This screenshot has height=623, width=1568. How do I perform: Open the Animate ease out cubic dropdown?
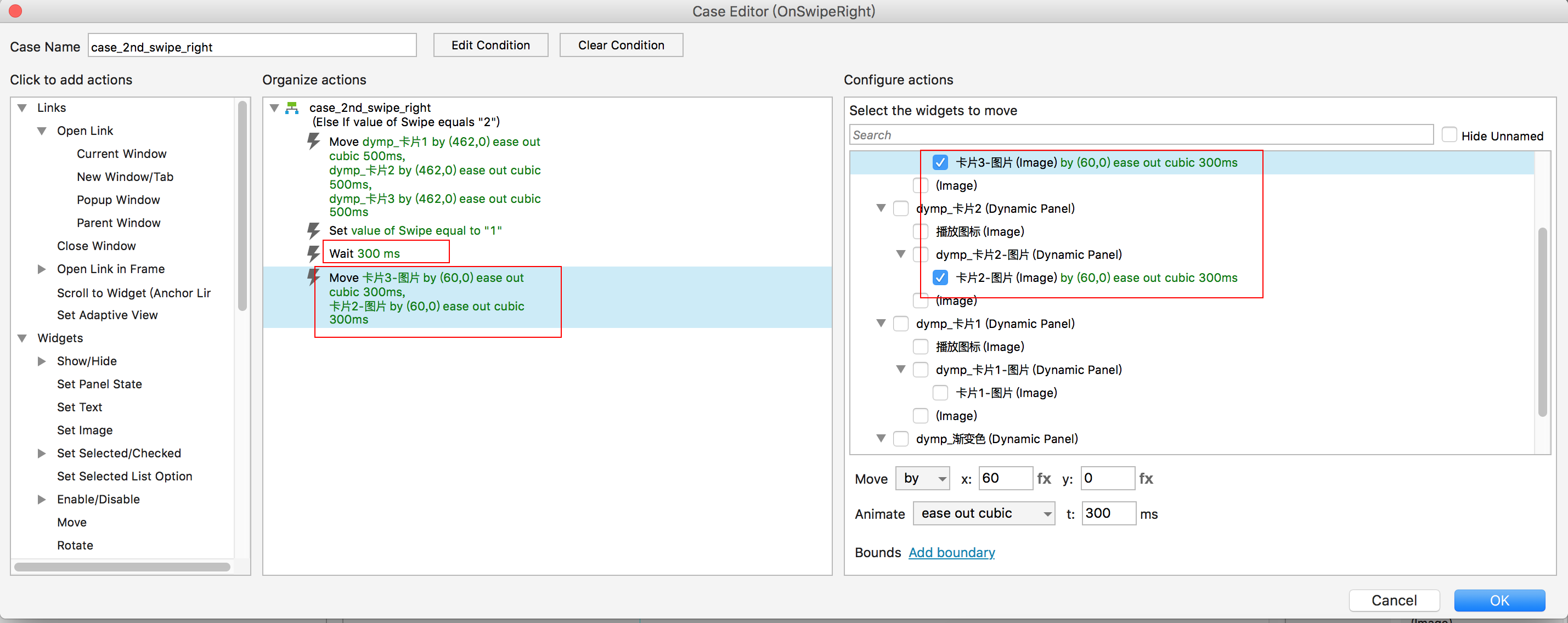(983, 513)
